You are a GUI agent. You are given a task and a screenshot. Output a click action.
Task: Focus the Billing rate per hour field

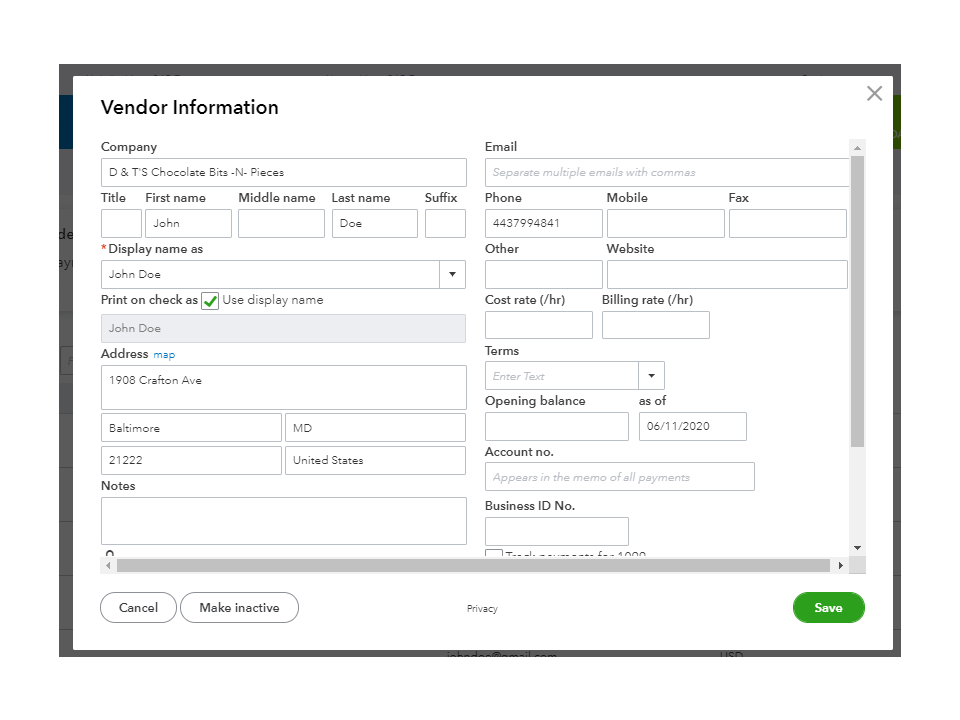(x=656, y=325)
